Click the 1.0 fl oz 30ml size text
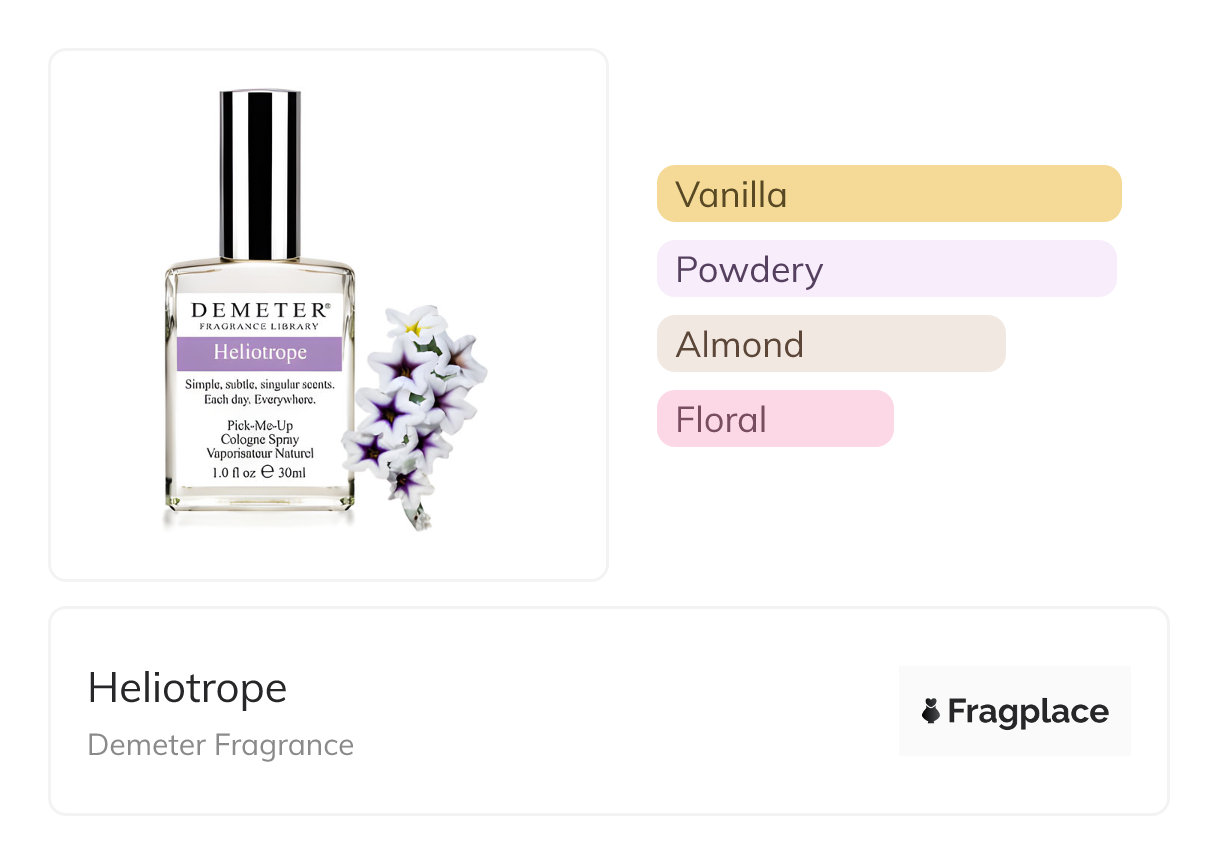The height and width of the screenshot is (864, 1218). coord(260,472)
